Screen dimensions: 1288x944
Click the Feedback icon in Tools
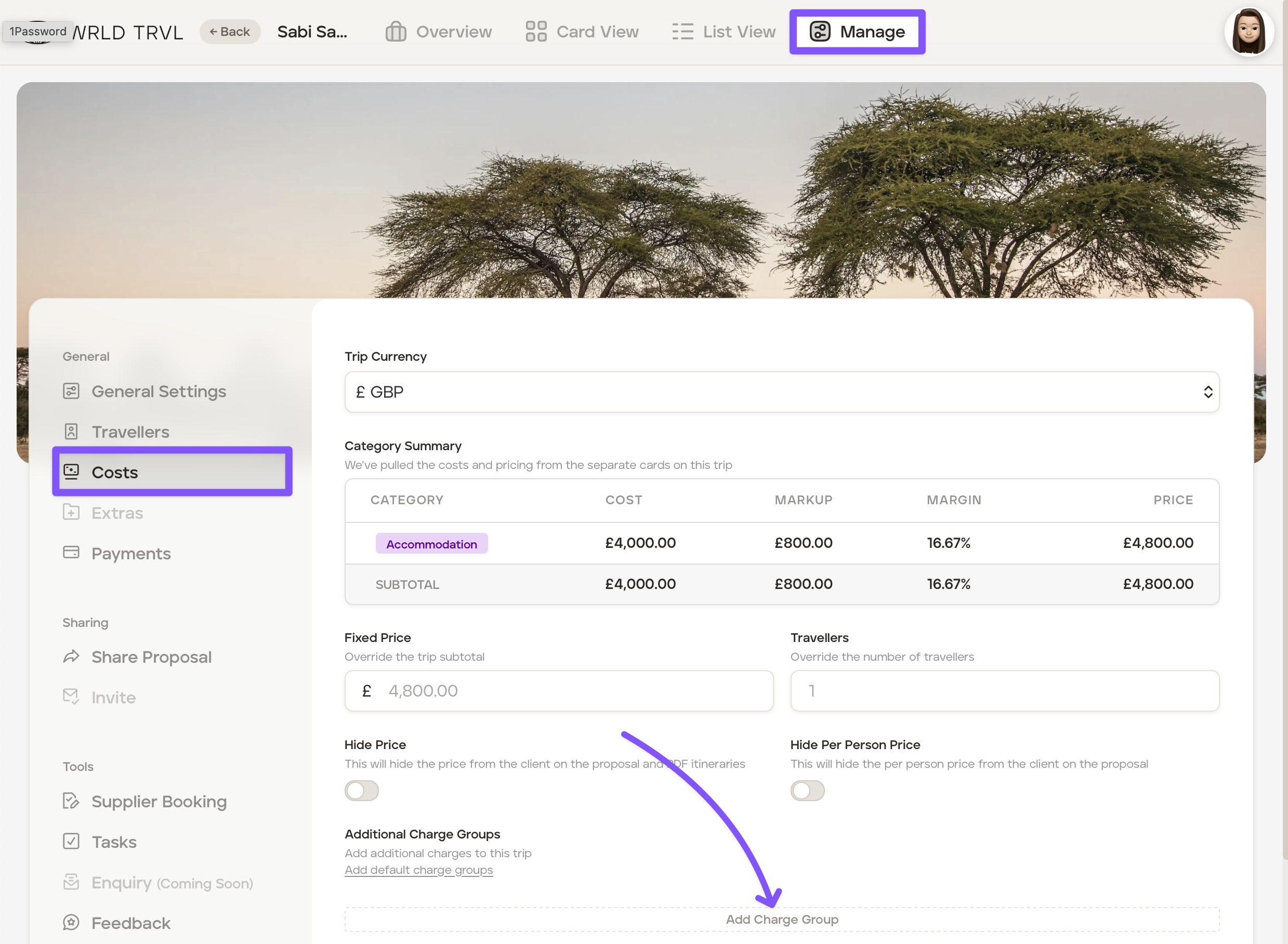pyautogui.click(x=71, y=923)
